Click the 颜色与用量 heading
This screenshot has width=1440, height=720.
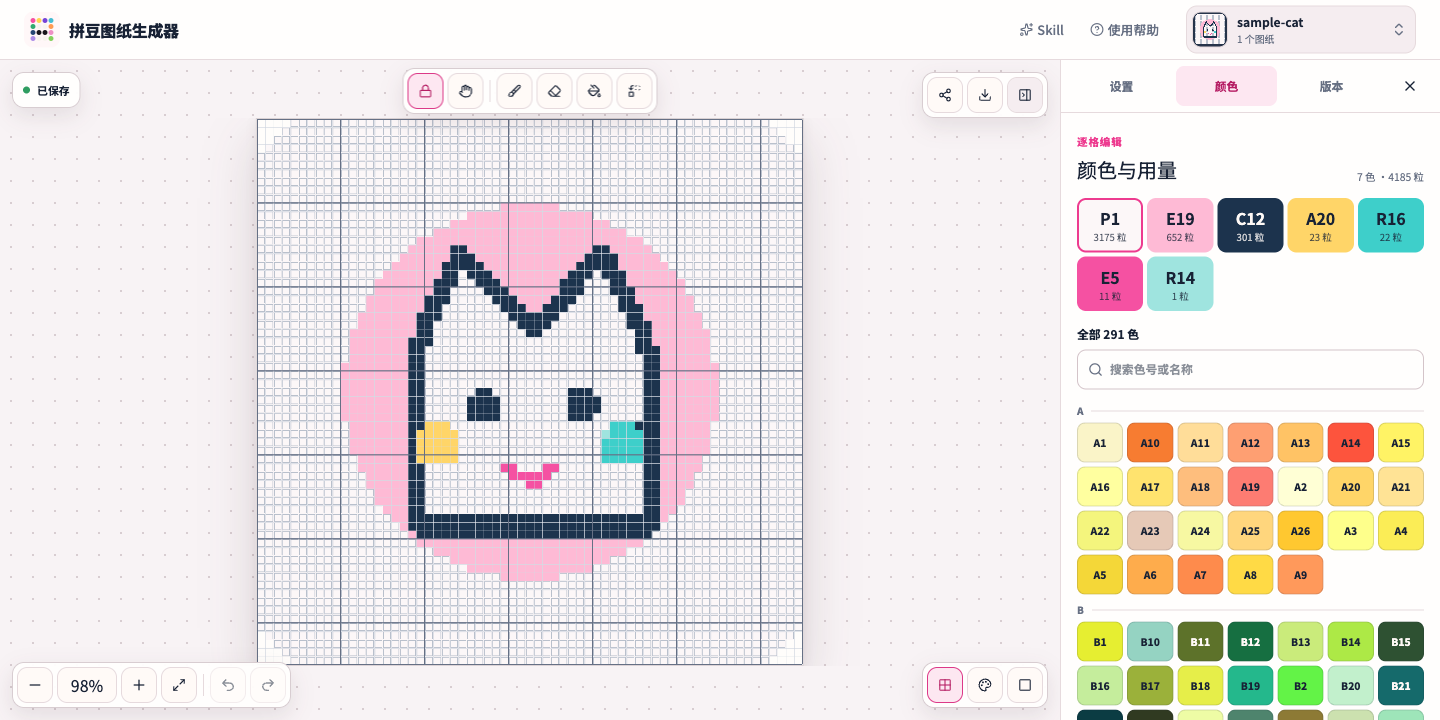click(1127, 171)
